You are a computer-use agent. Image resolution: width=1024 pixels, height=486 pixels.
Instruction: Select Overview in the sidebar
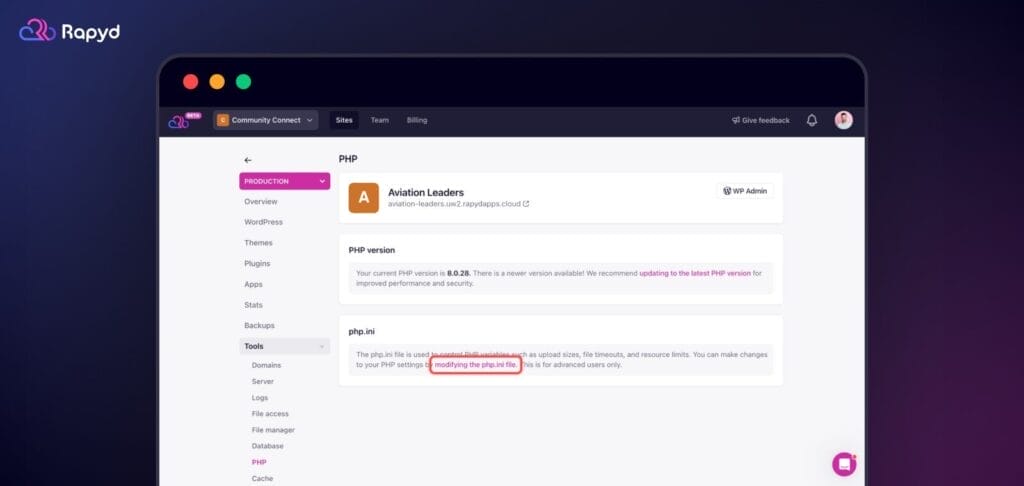(261, 202)
